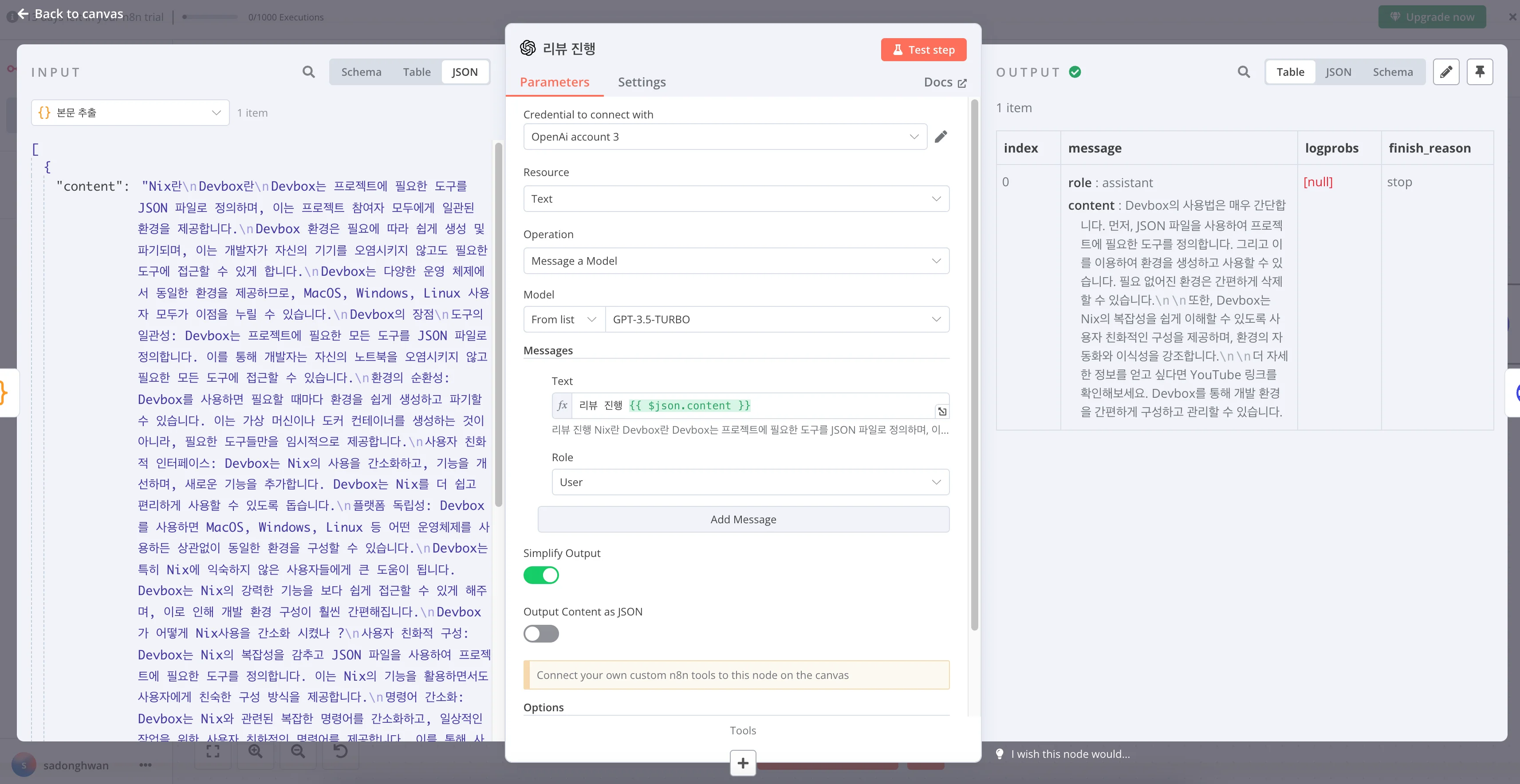Open the expression editor expand icon
The width and height of the screenshot is (1520, 784).
942,411
